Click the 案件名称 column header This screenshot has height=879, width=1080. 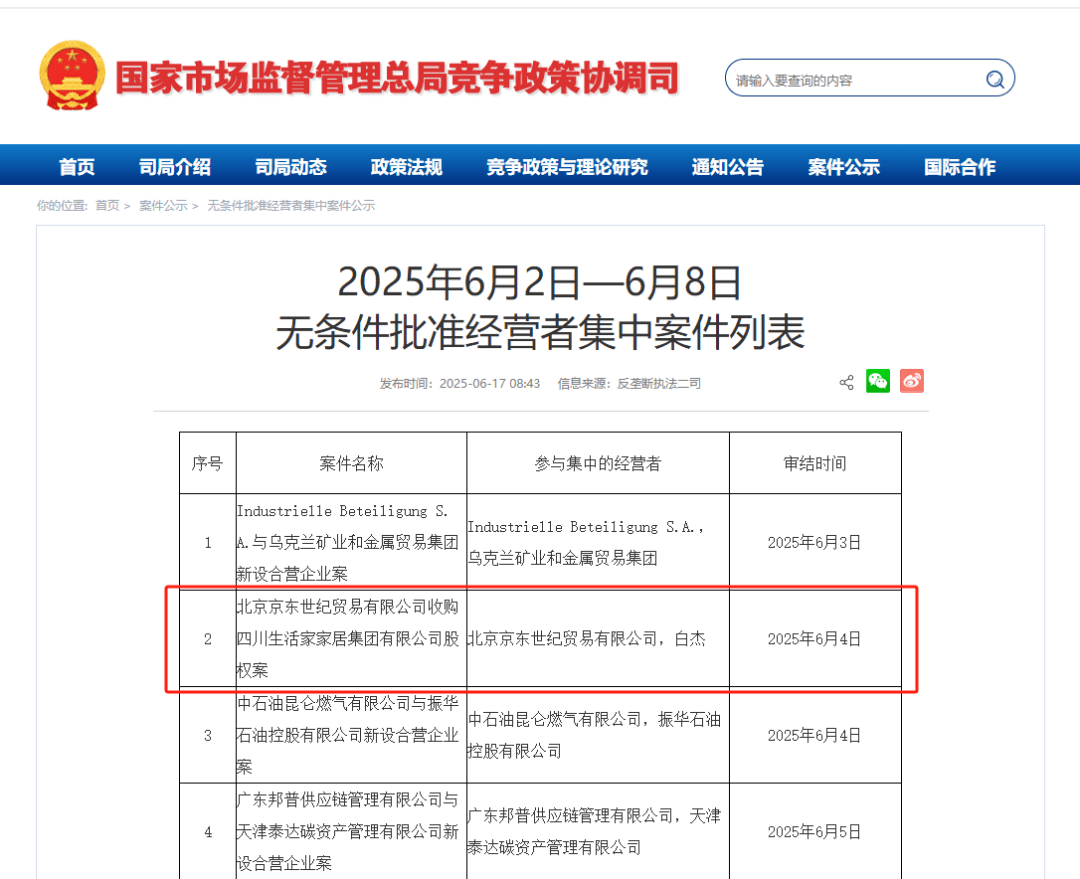[351, 464]
